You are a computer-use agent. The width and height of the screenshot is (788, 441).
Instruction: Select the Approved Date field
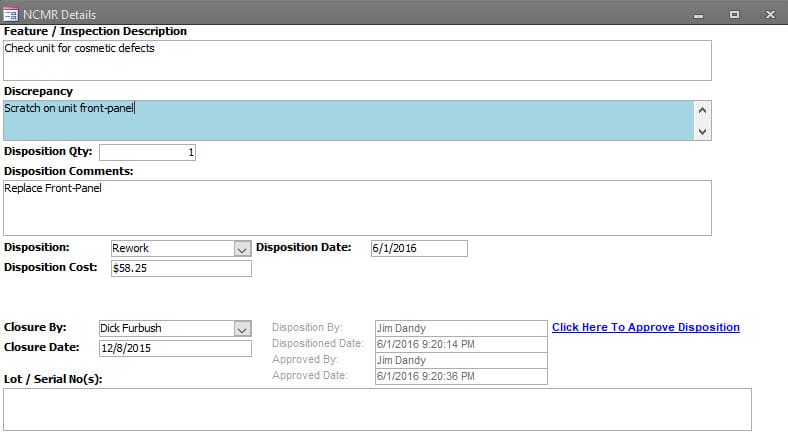(461, 377)
